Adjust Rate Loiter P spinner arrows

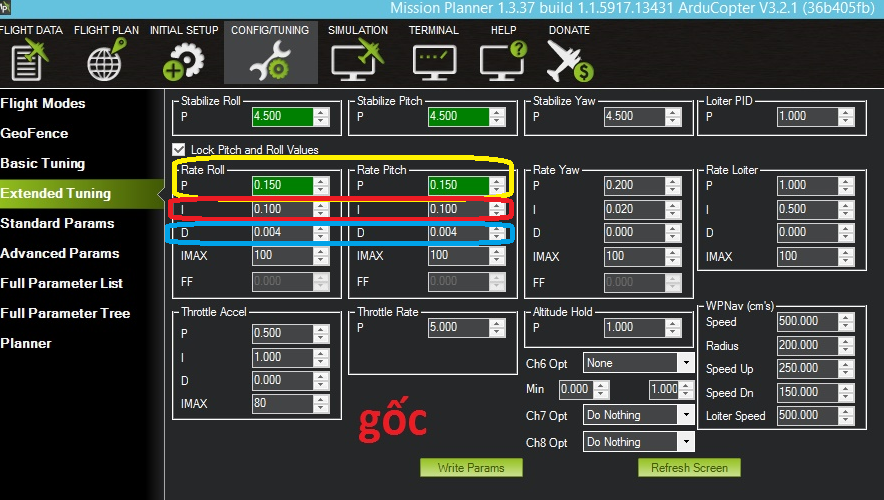[846, 185]
